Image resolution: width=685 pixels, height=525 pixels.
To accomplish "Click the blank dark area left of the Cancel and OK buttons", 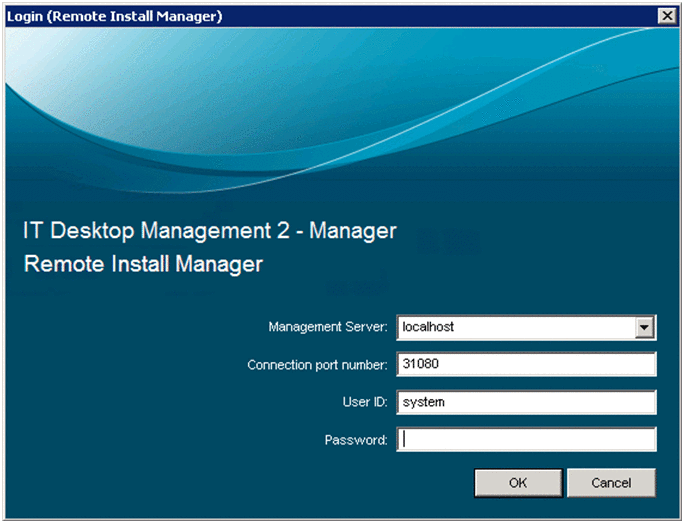I will 250,483.
